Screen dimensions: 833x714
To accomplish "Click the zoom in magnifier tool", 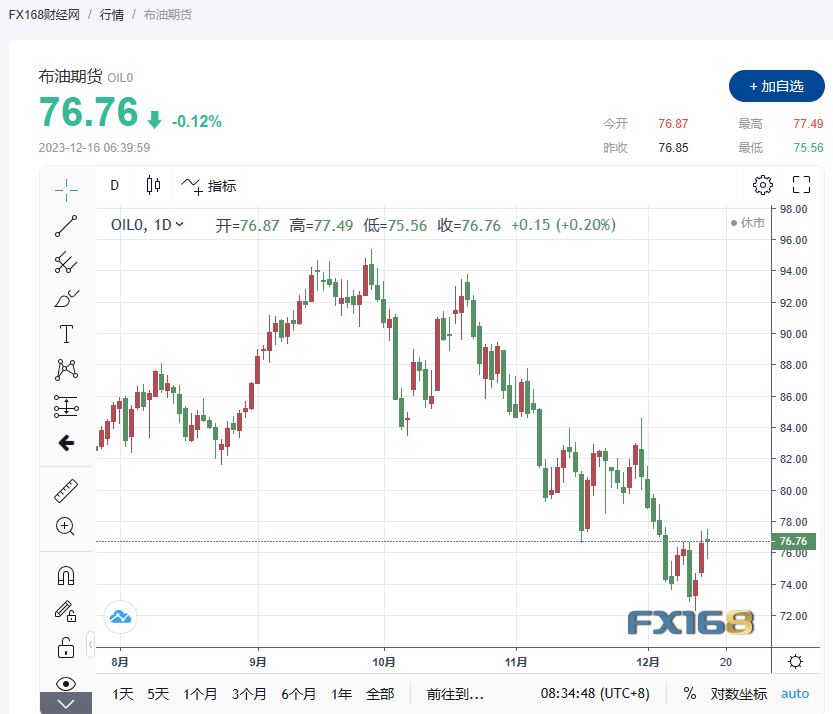I will coord(66,526).
